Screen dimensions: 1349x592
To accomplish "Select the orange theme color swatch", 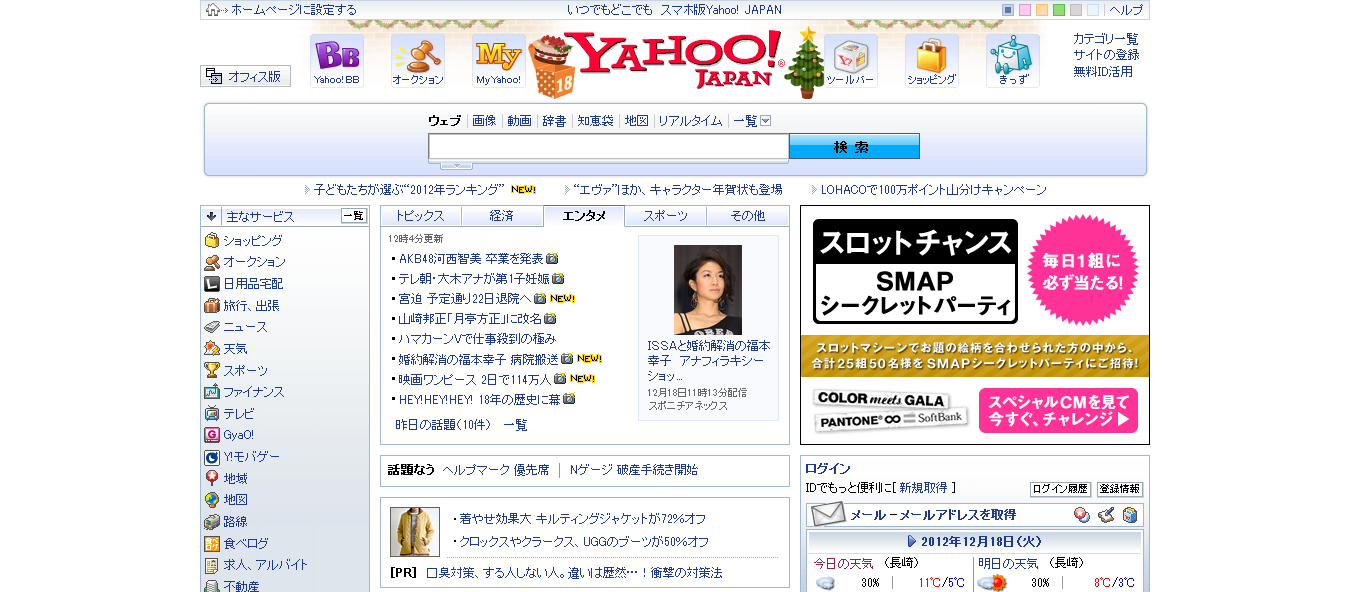I will [x=1042, y=10].
